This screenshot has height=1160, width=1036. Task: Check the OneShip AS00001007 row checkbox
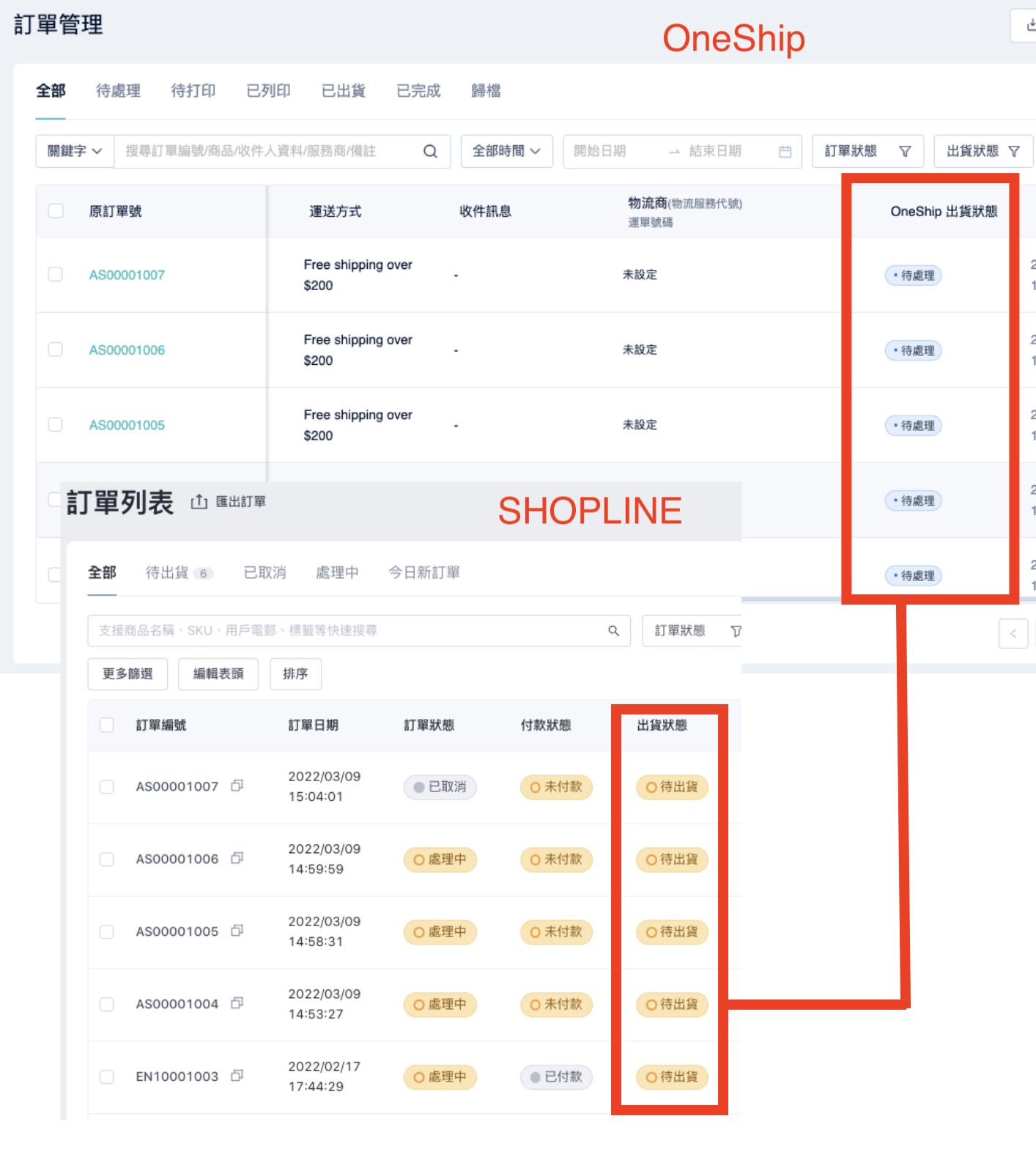55,274
